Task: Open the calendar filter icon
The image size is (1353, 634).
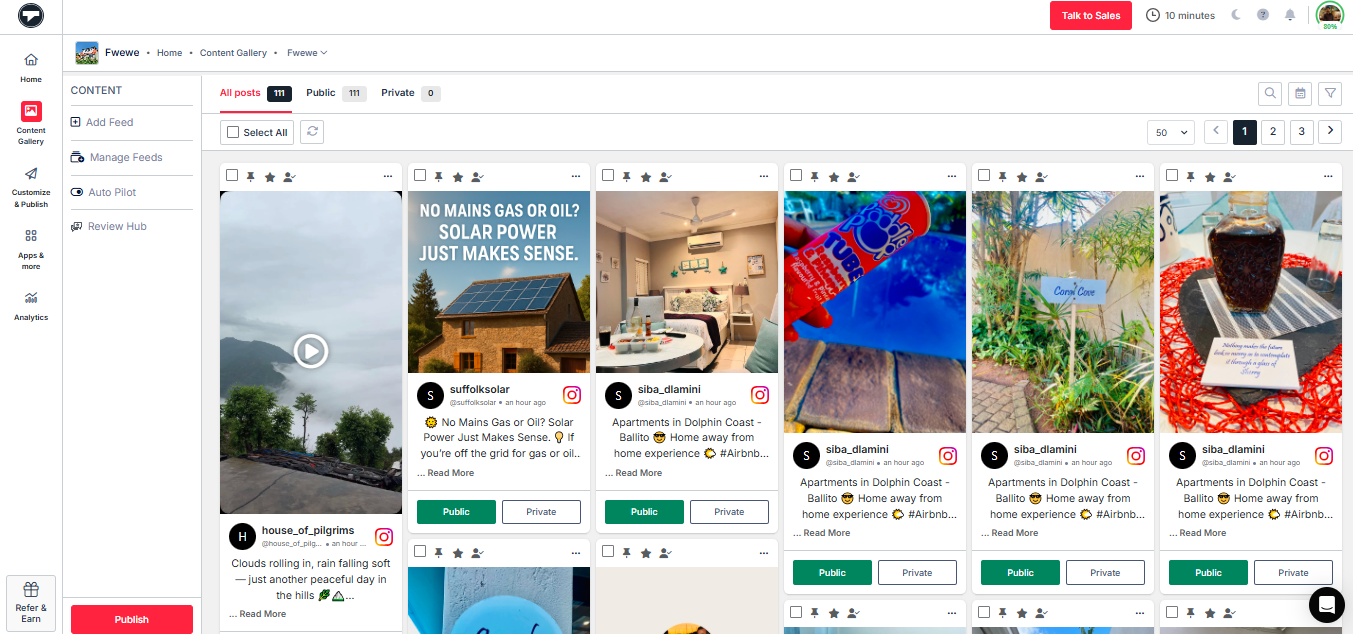Action: (1299, 93)
